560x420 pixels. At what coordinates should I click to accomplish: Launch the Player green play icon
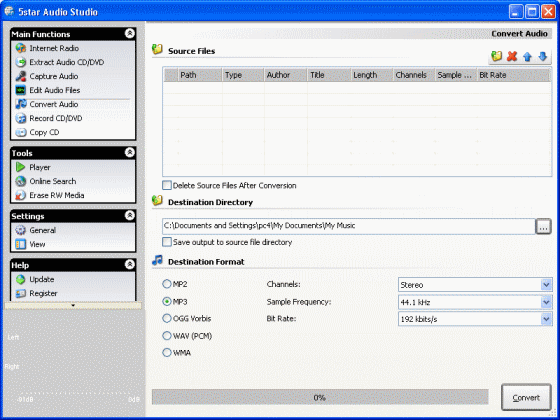21,167
